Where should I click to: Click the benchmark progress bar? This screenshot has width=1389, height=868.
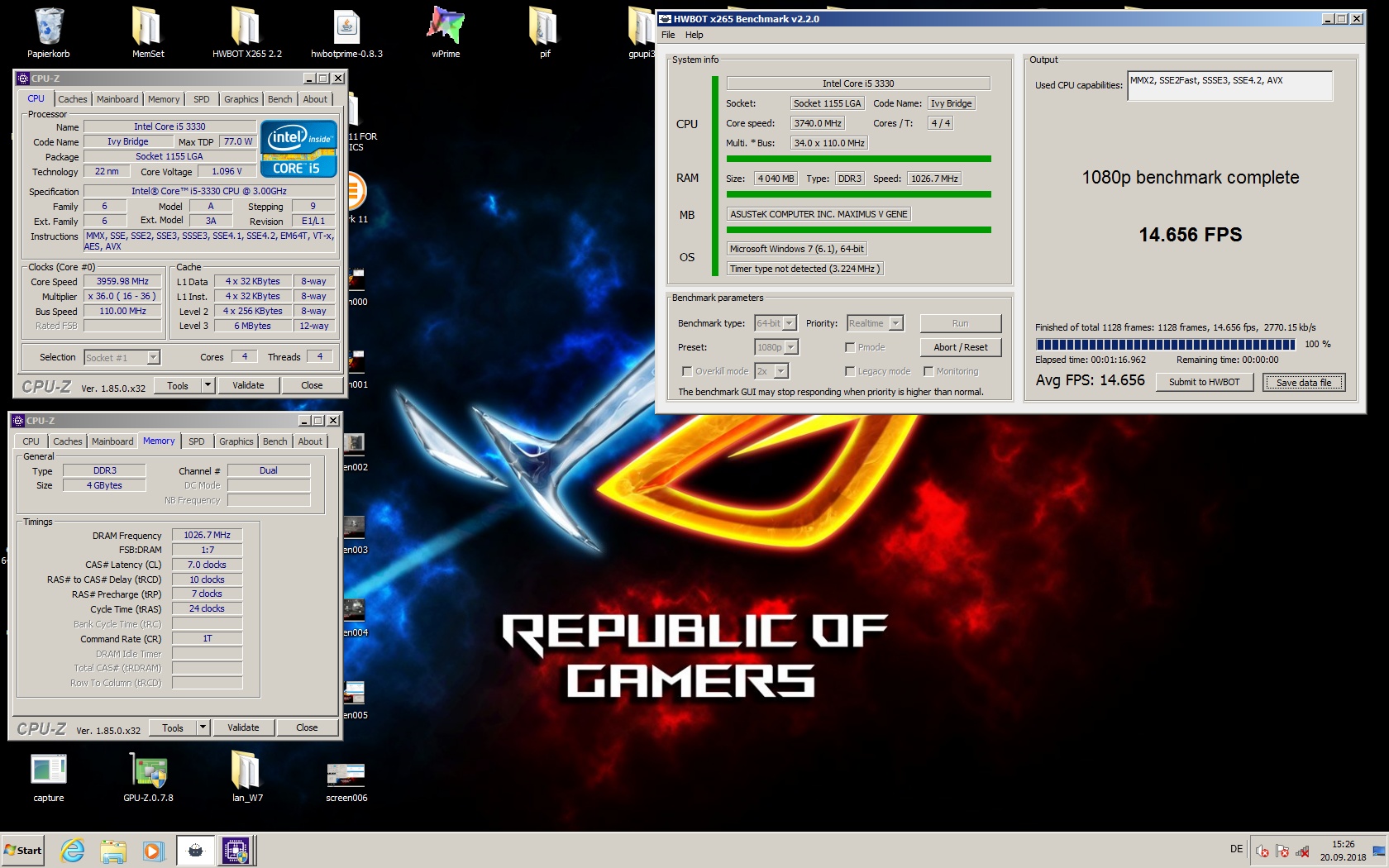tap(1166, 344)
